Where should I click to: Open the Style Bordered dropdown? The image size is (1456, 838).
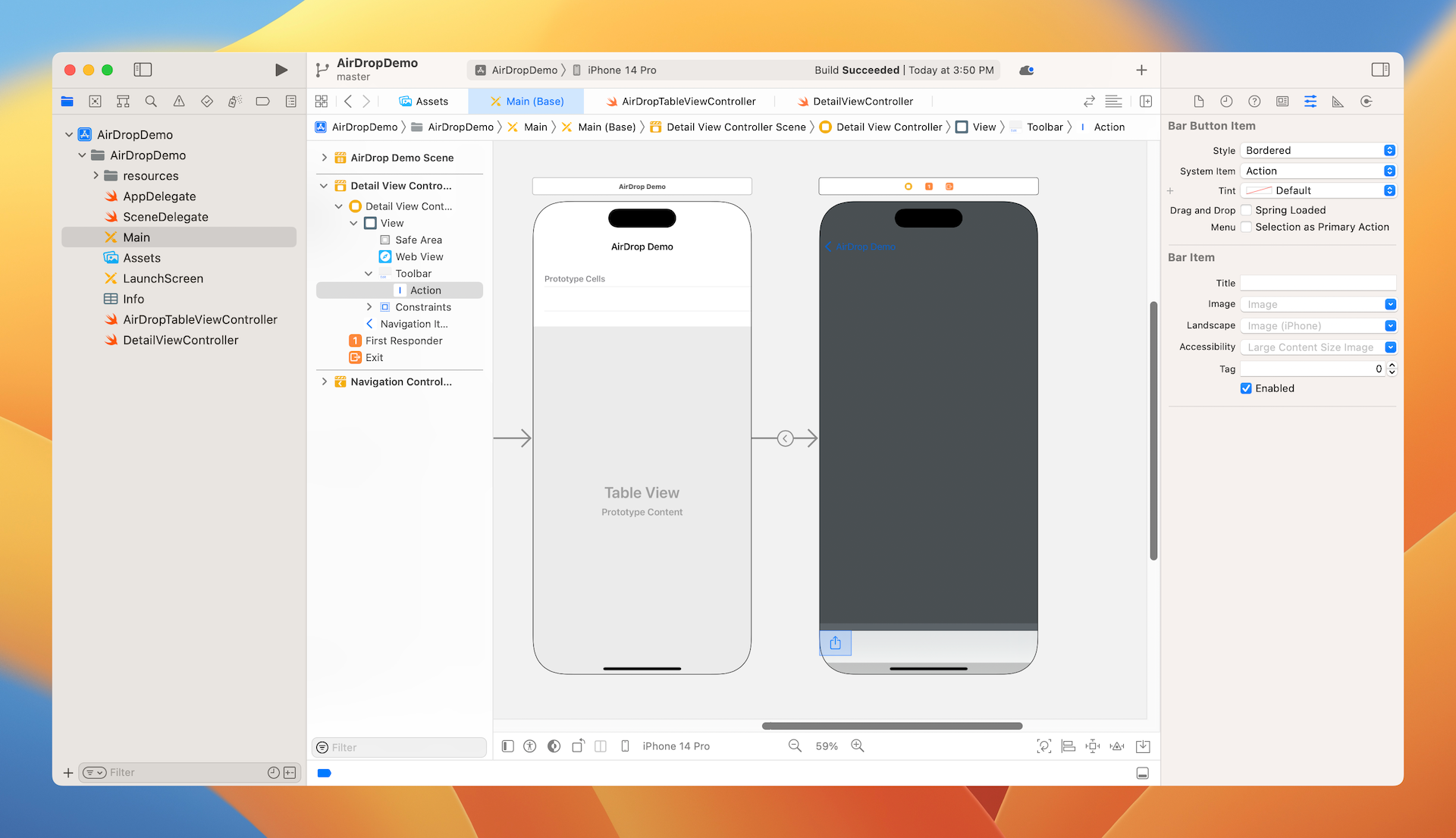(x=1318, y=150)
